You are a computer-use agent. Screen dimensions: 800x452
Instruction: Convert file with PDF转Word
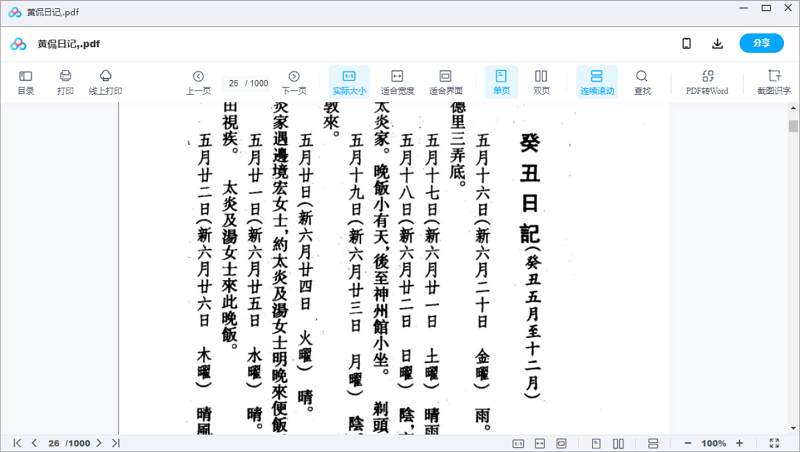[x=707, y=82]
